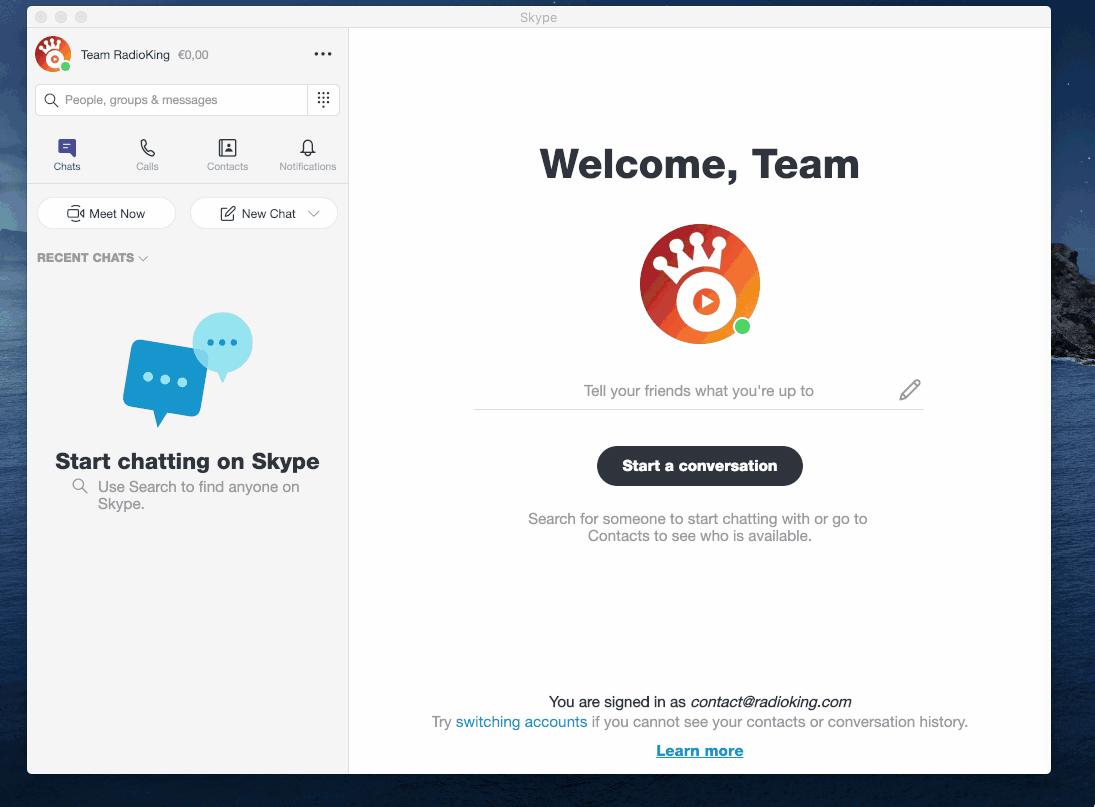Click the Meet Now video camera icon
Viewport: 1095px width, 807px height.
coord(76,213)
